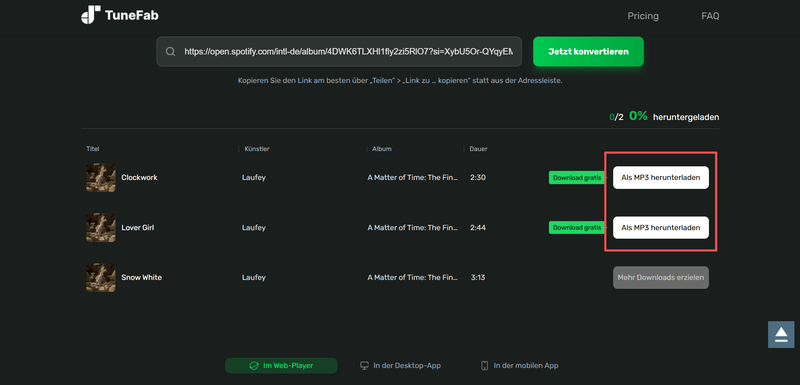
Task: Click album name in Lover Girl row
Action: pos(413,227)
